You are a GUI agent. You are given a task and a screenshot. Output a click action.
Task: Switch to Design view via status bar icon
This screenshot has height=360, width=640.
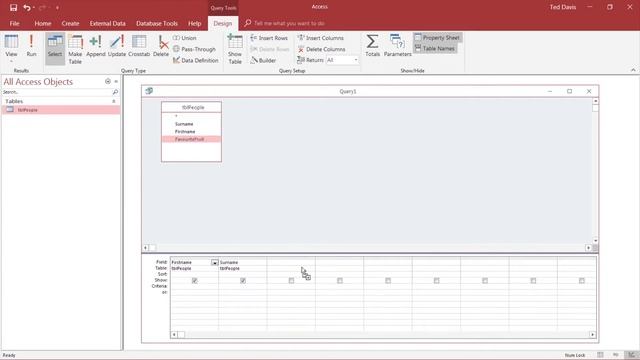631,355
